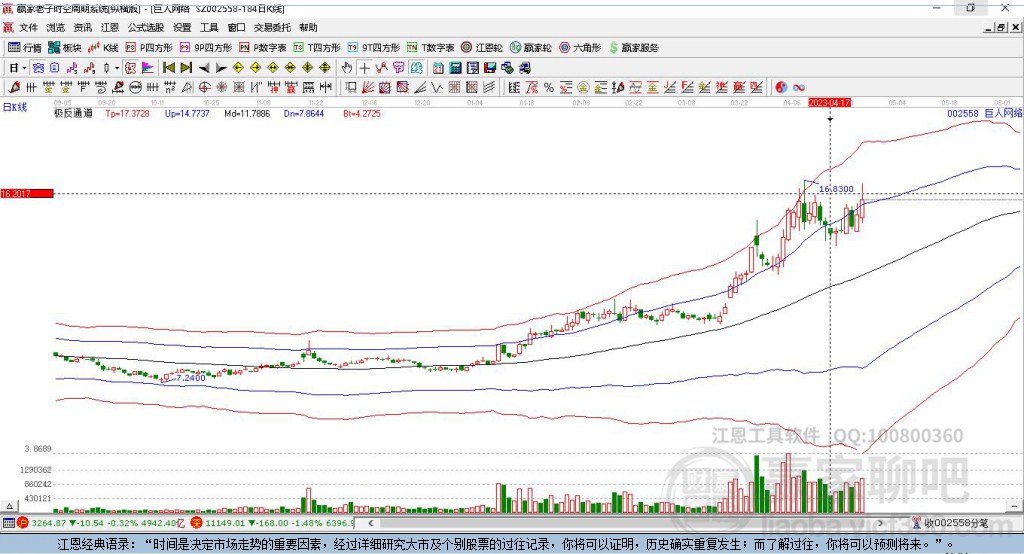
Task: Open 赢家服务 service link
Action: tap(633, 48)
